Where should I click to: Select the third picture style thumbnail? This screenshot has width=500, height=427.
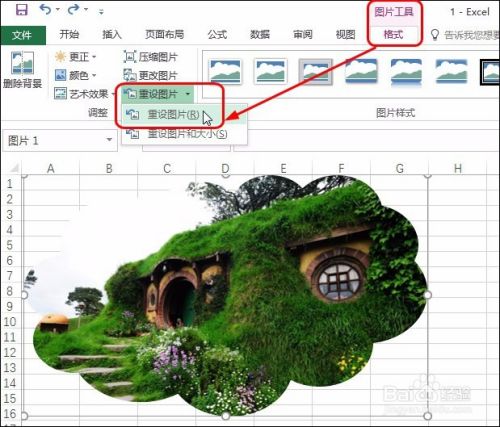316,71
